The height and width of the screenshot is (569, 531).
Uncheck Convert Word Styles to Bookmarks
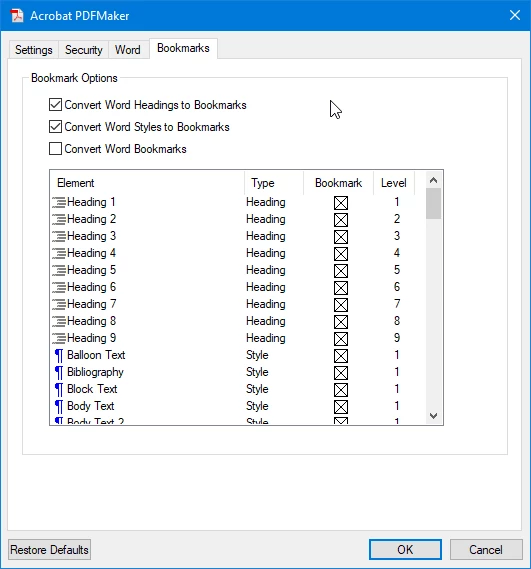55,127
